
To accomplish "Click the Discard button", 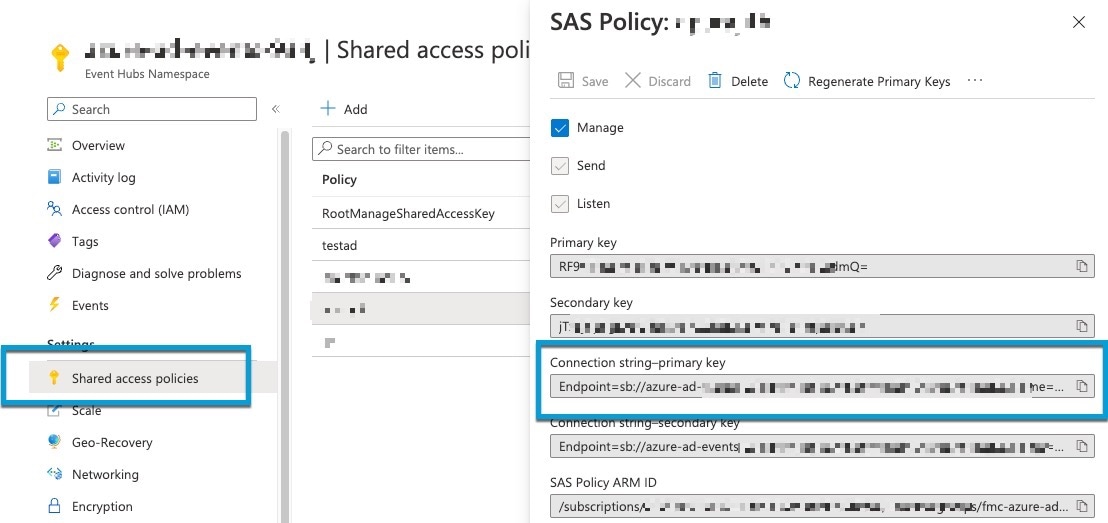I will point(658,81).
